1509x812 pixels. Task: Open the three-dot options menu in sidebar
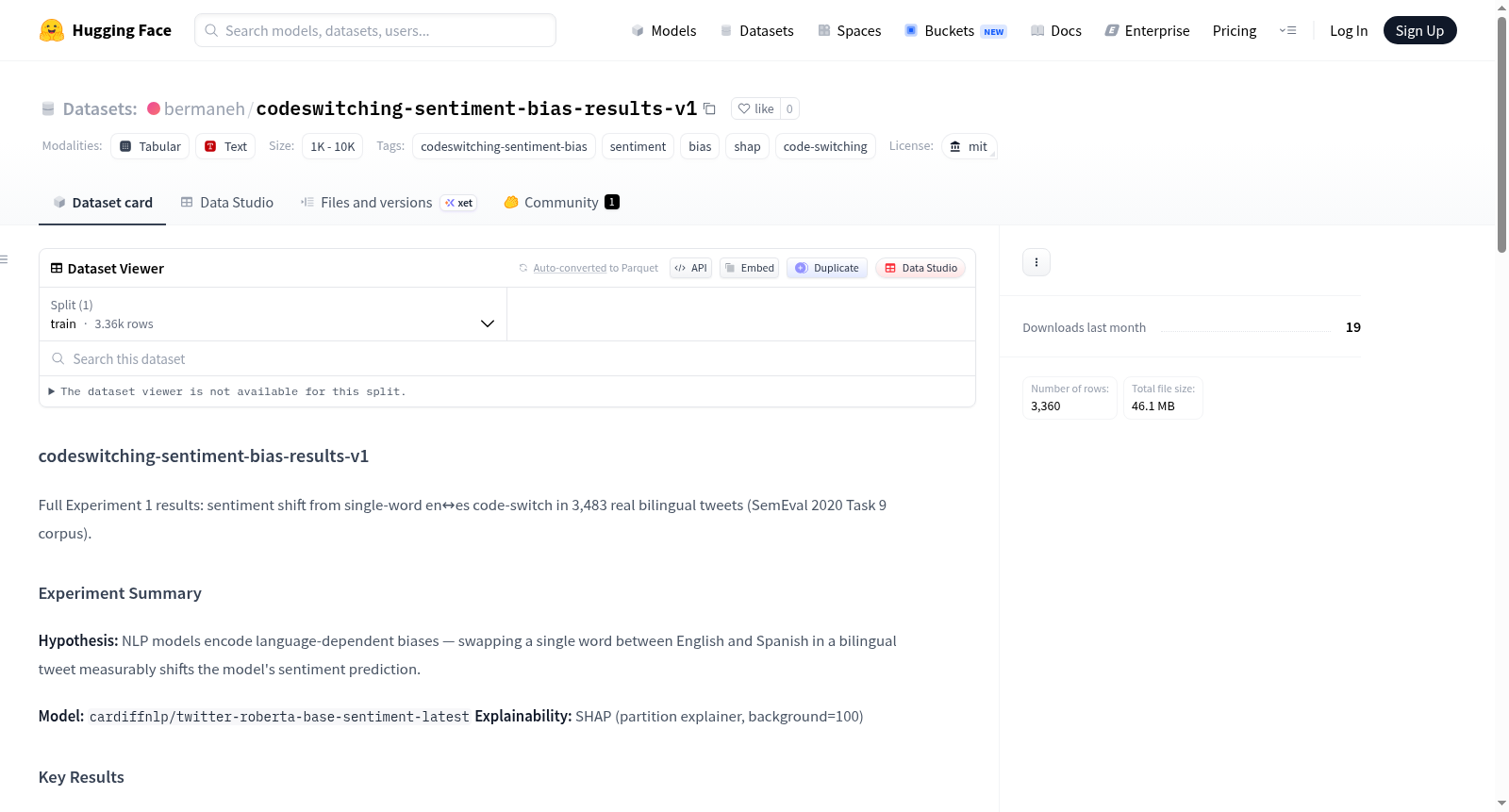click(x=1036, y=262)
